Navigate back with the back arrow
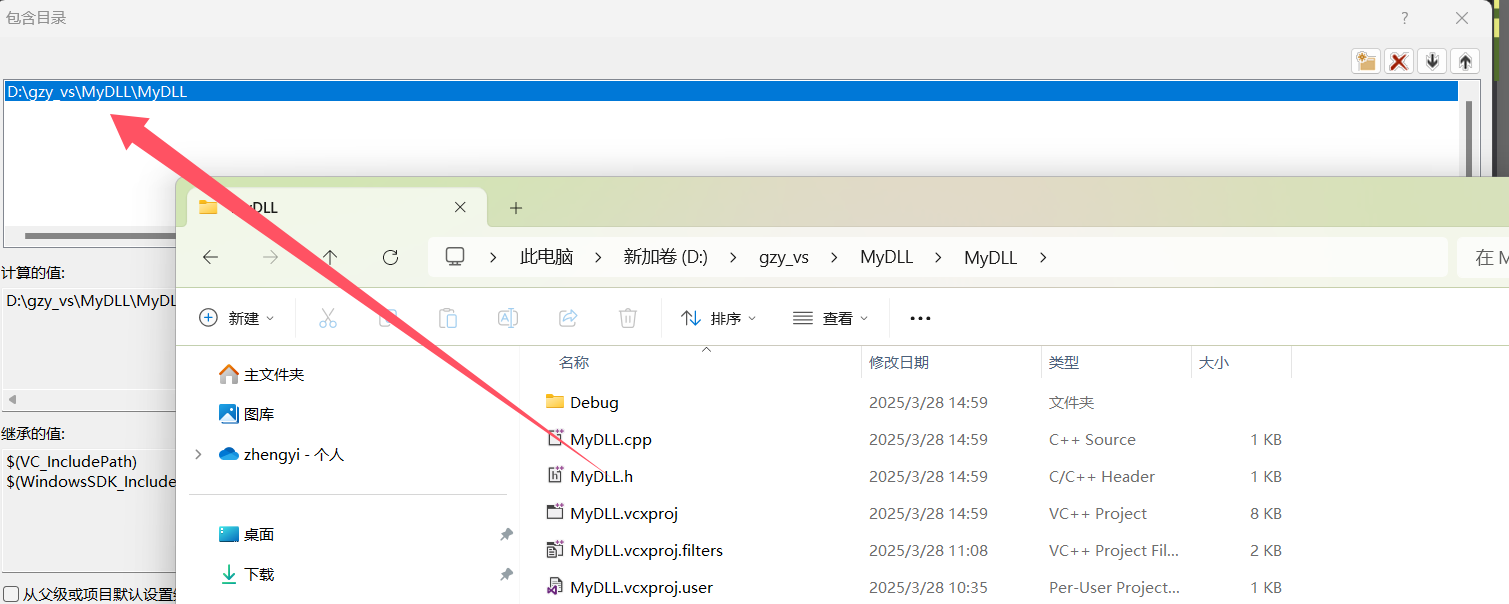Screen dimensions: 1509x604 coord(210,257)
